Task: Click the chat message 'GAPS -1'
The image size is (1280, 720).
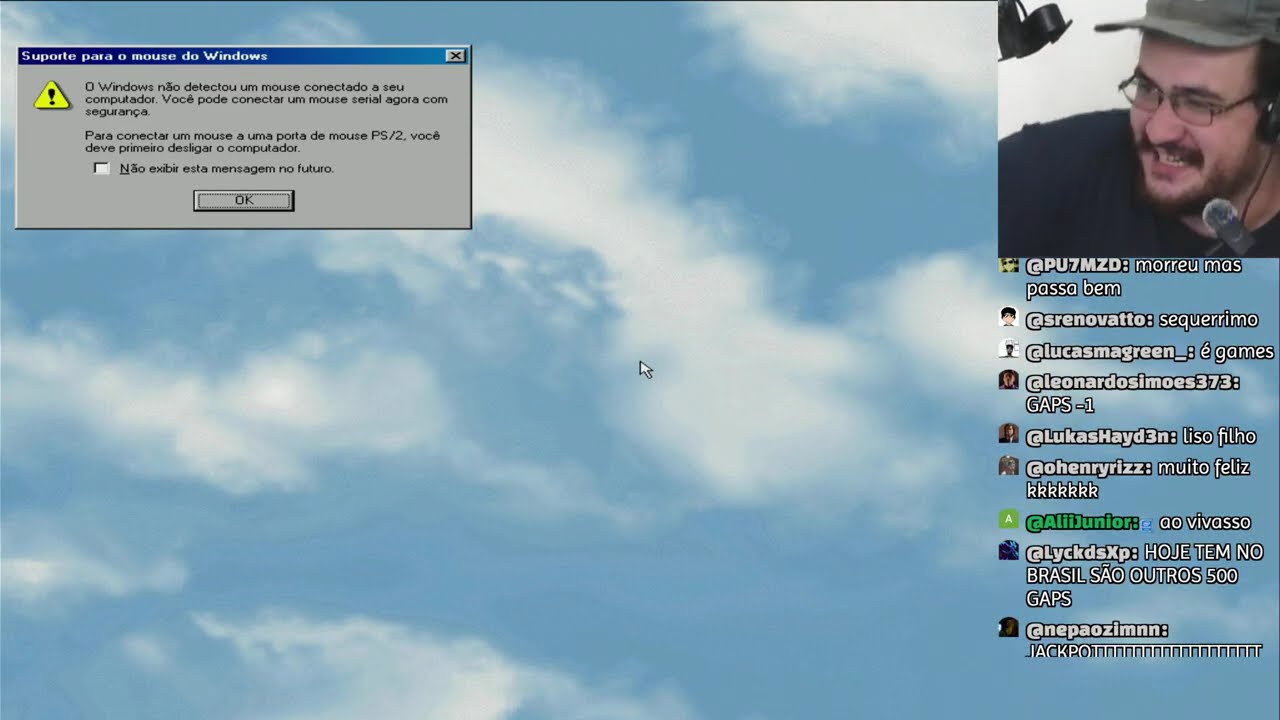Action: (x=1060, y=406)
